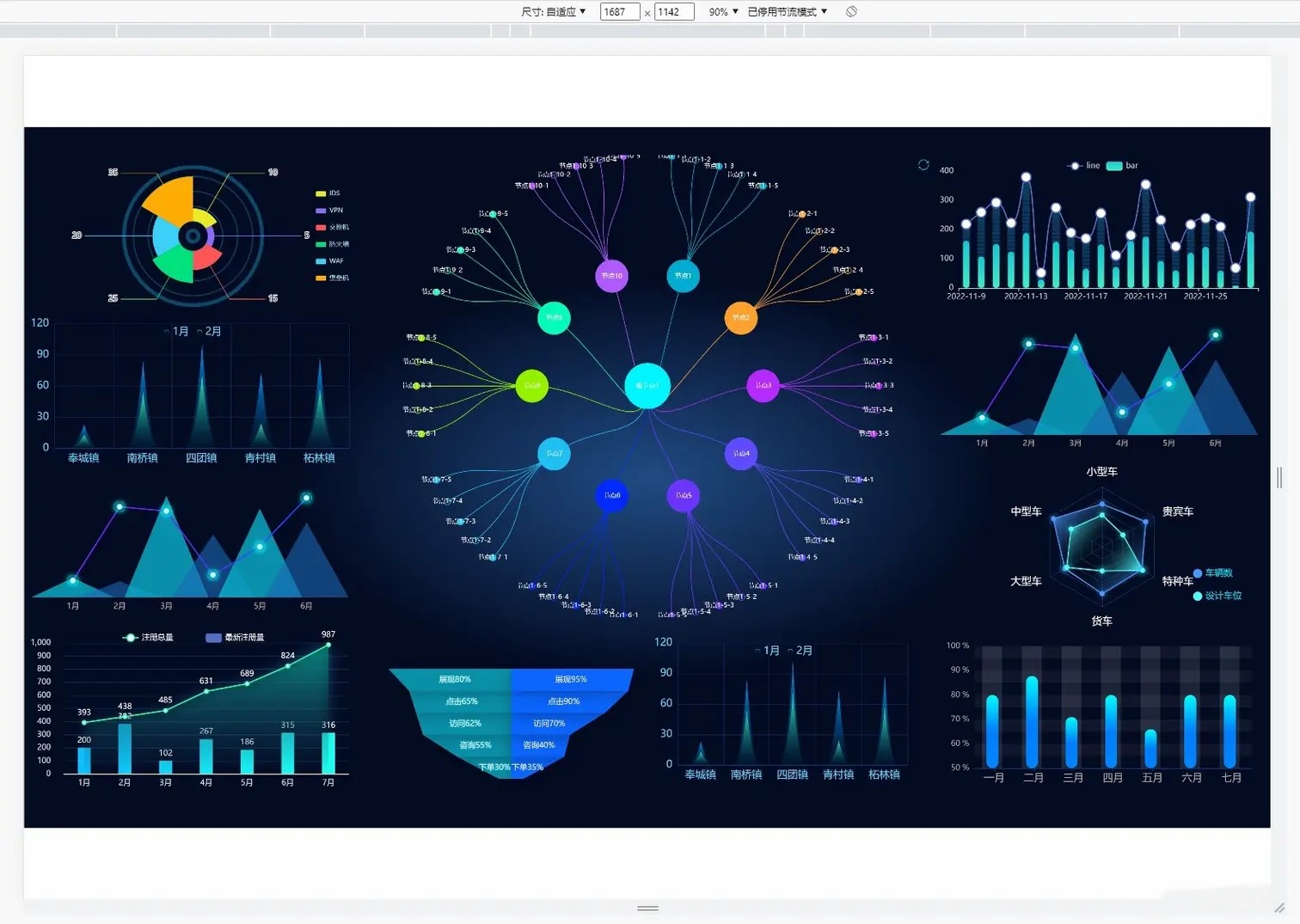
Task: Select the dark blue 节点6 node circle
Action: point(611,496)
